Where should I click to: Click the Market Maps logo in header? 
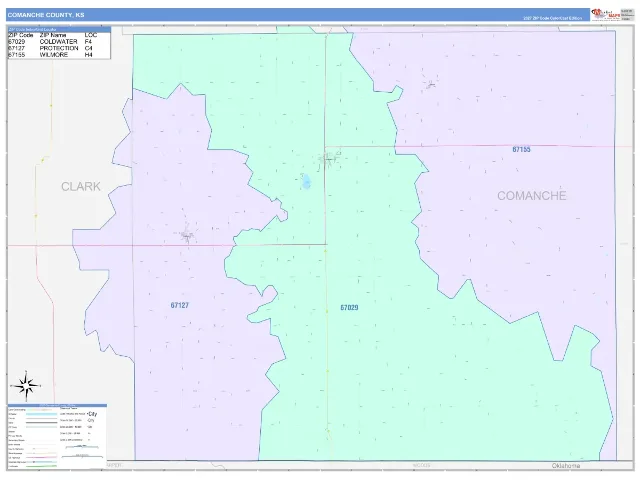pos(605,14)
